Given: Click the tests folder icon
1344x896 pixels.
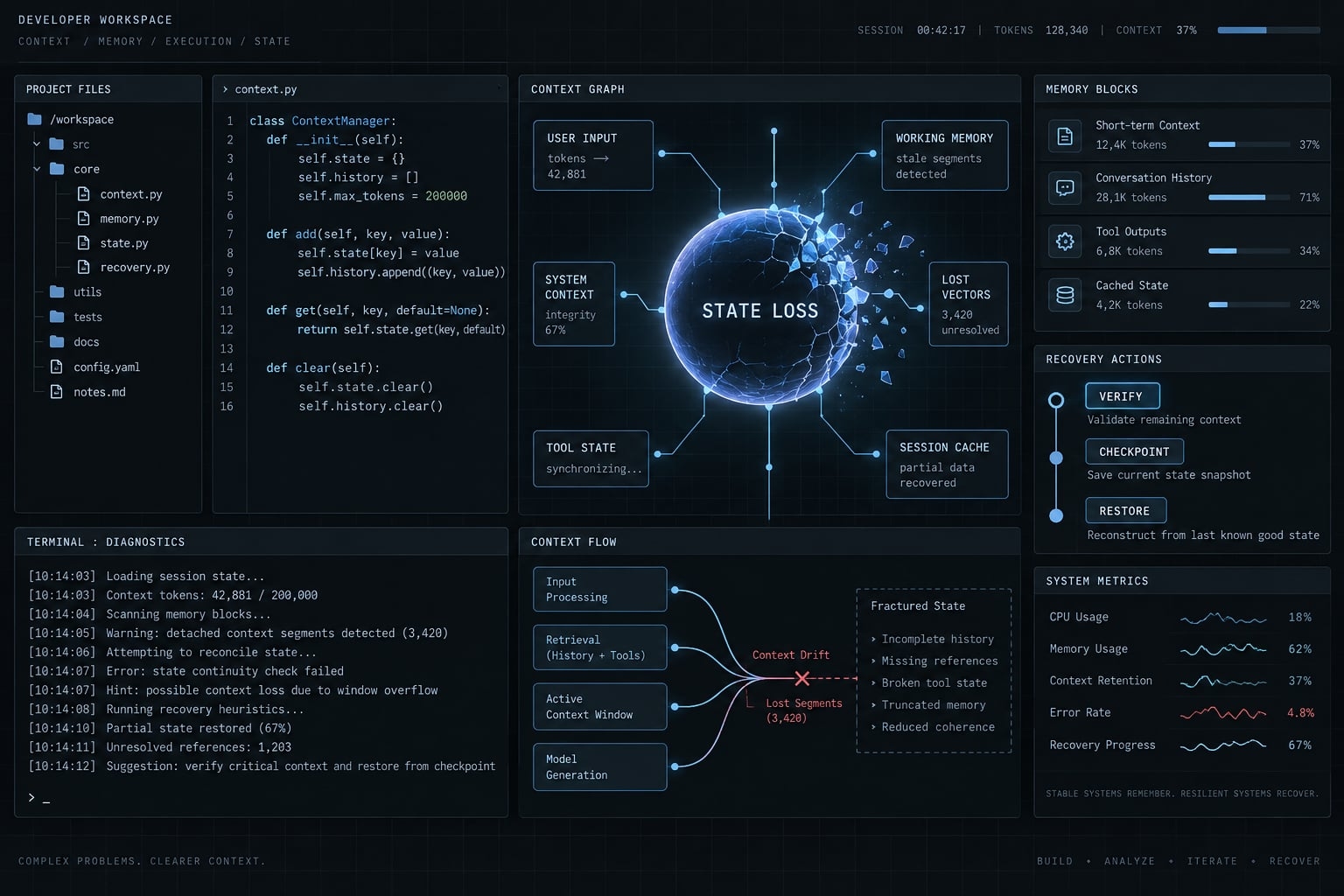Looking at the screenshot, I should pyautogui.click(x=57, y=317).
